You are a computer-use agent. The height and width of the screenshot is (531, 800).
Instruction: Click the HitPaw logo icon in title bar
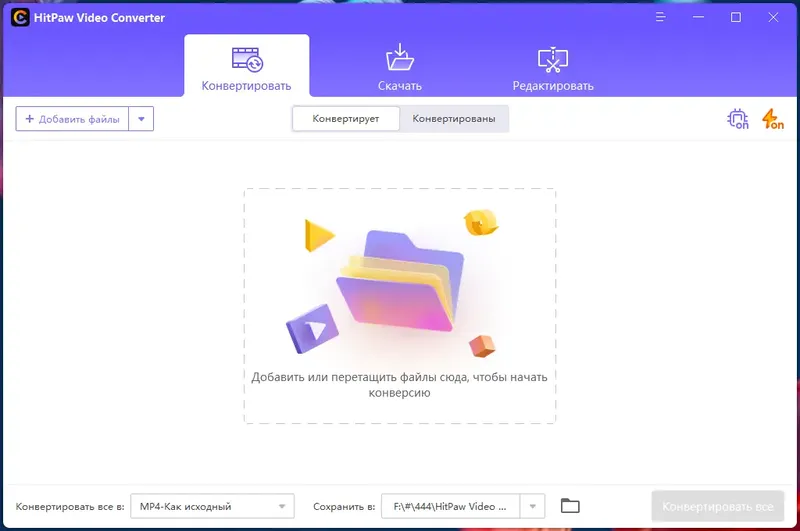(x=20, y=18)
